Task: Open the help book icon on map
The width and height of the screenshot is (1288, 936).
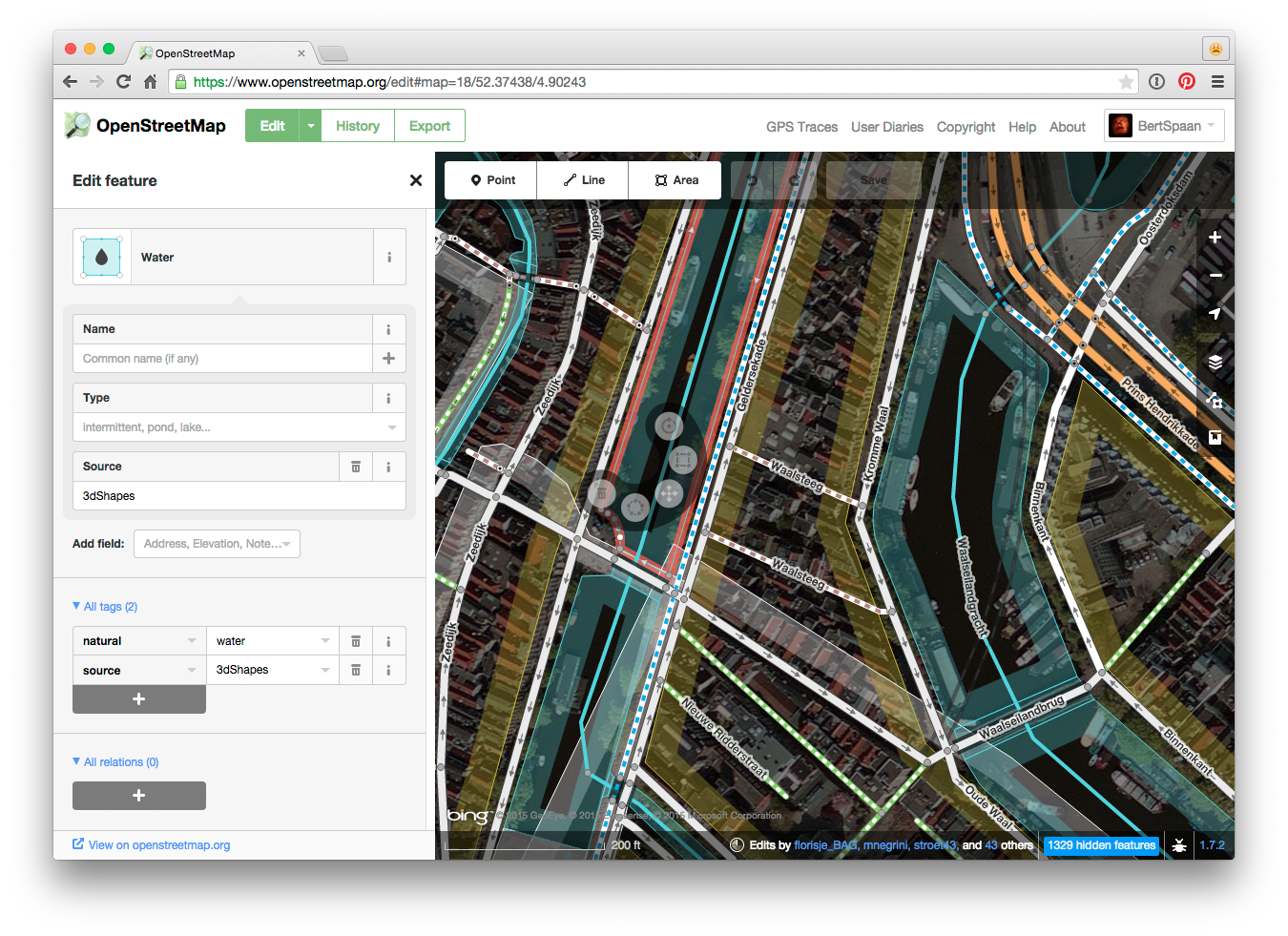Action: (x=1215, y=438)
